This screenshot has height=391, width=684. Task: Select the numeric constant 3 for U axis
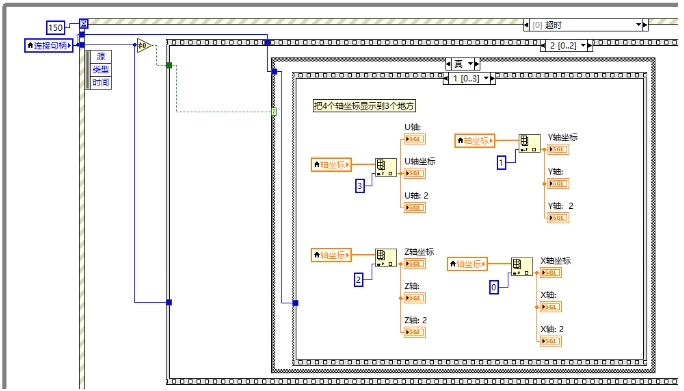pyautogui.click(x=360, y=186)
